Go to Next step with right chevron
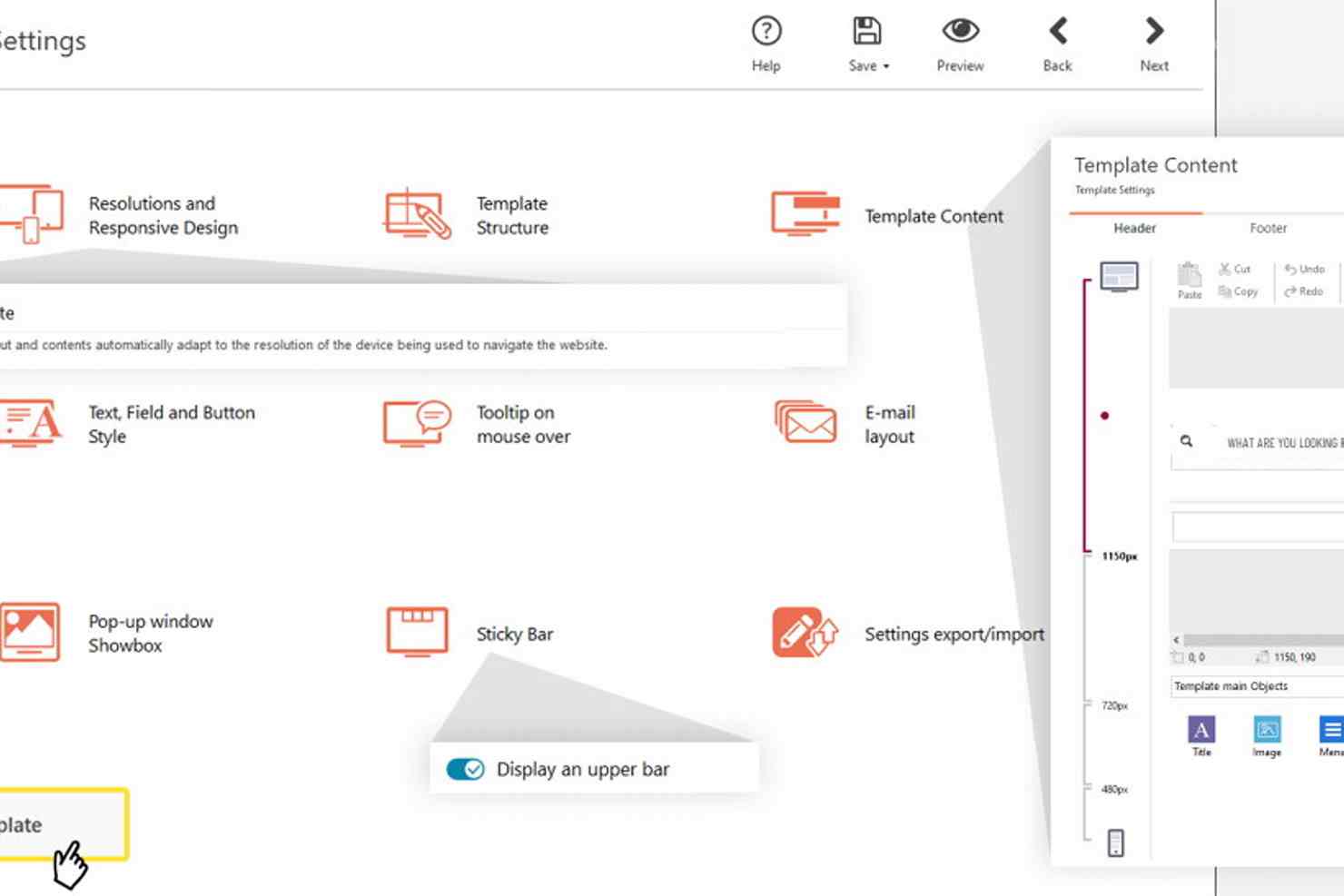This screenshot has height=896, width=1344. 1153,31
